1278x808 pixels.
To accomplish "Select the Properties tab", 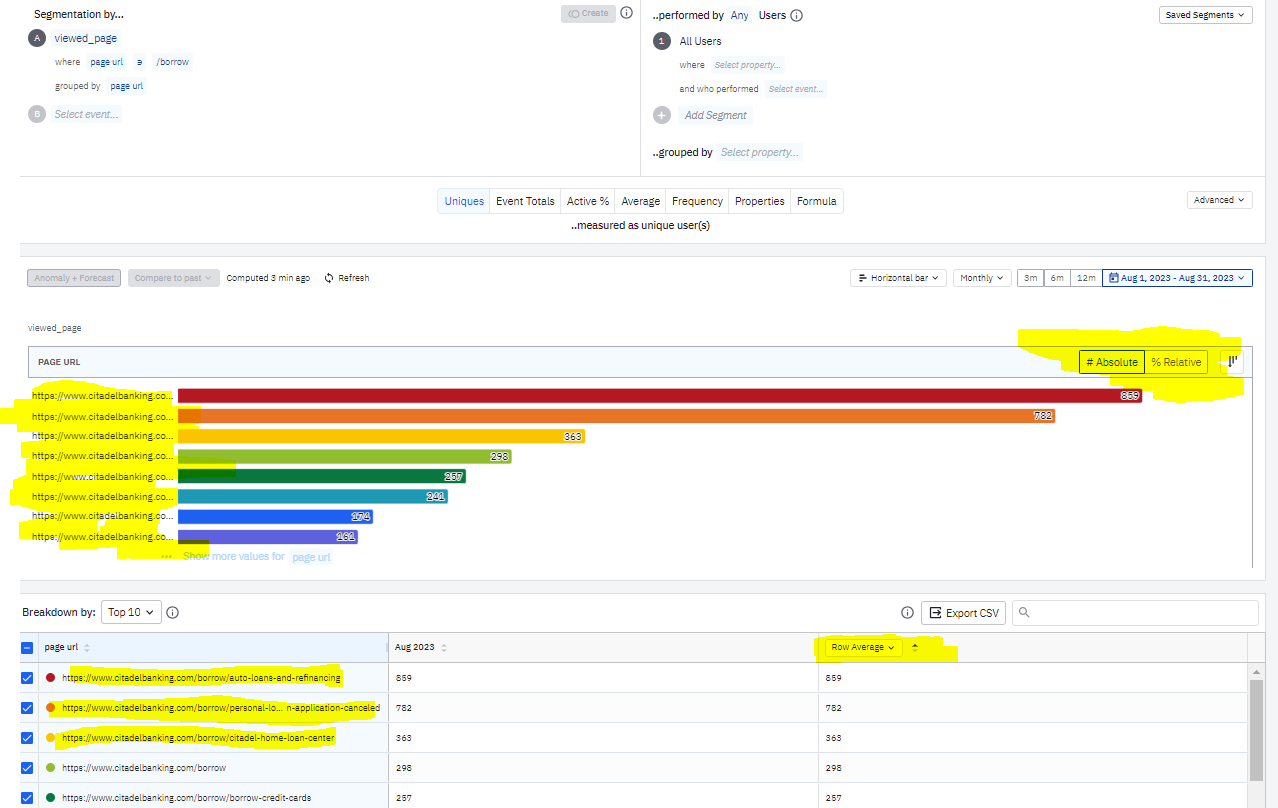I will (760, 201).
